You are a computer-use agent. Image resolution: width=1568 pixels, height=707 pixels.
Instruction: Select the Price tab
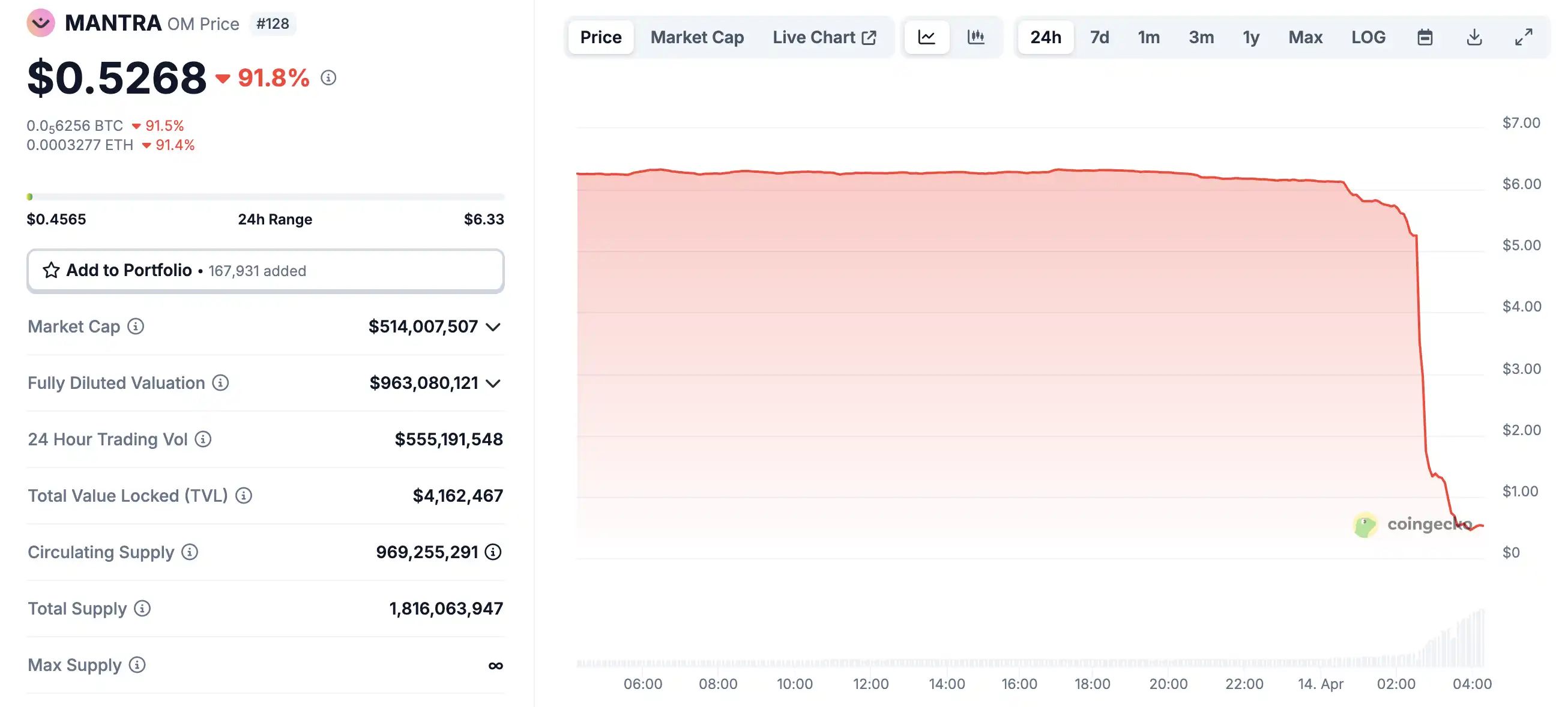coord(601,37)
